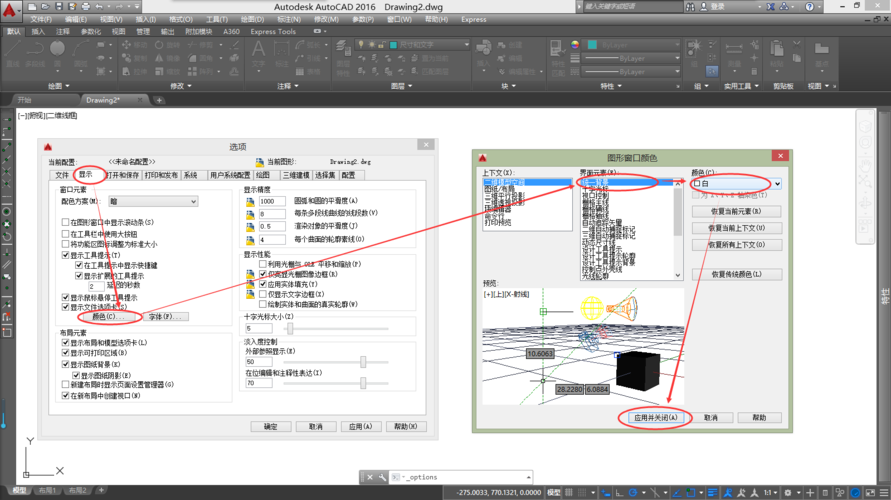Click the workspace switching gear in status bar
Screen dimensions: 891x500
pyautogui.click(x=788, y=493)
